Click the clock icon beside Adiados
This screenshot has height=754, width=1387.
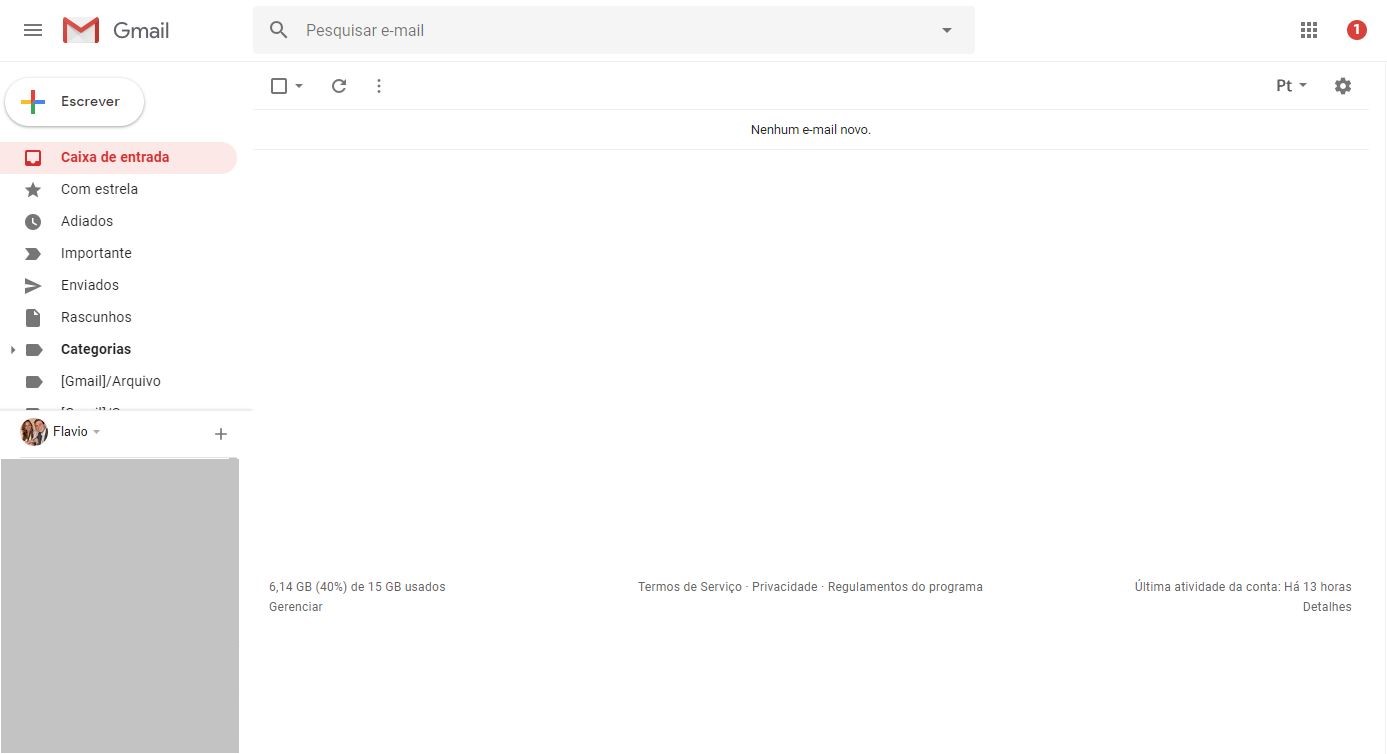[x=33, y=221]
